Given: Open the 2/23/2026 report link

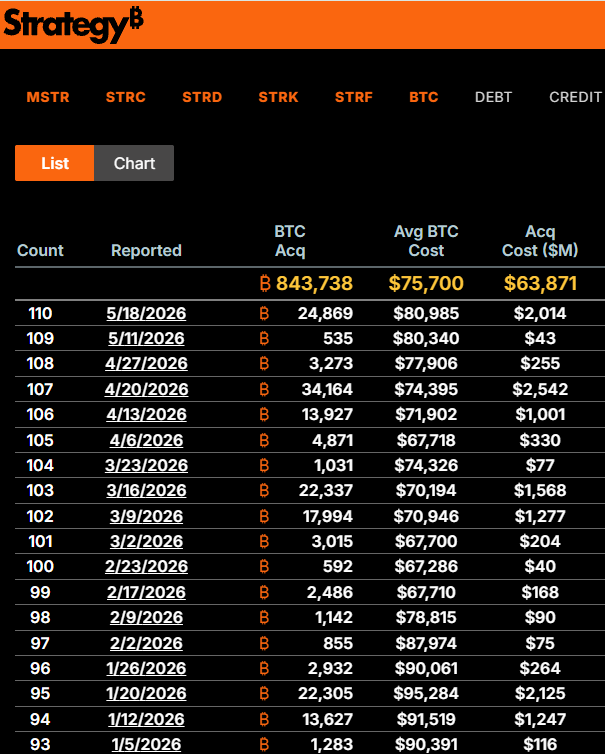Looking at the screenshot, I should pyautogui.click(x=146, y=566).
